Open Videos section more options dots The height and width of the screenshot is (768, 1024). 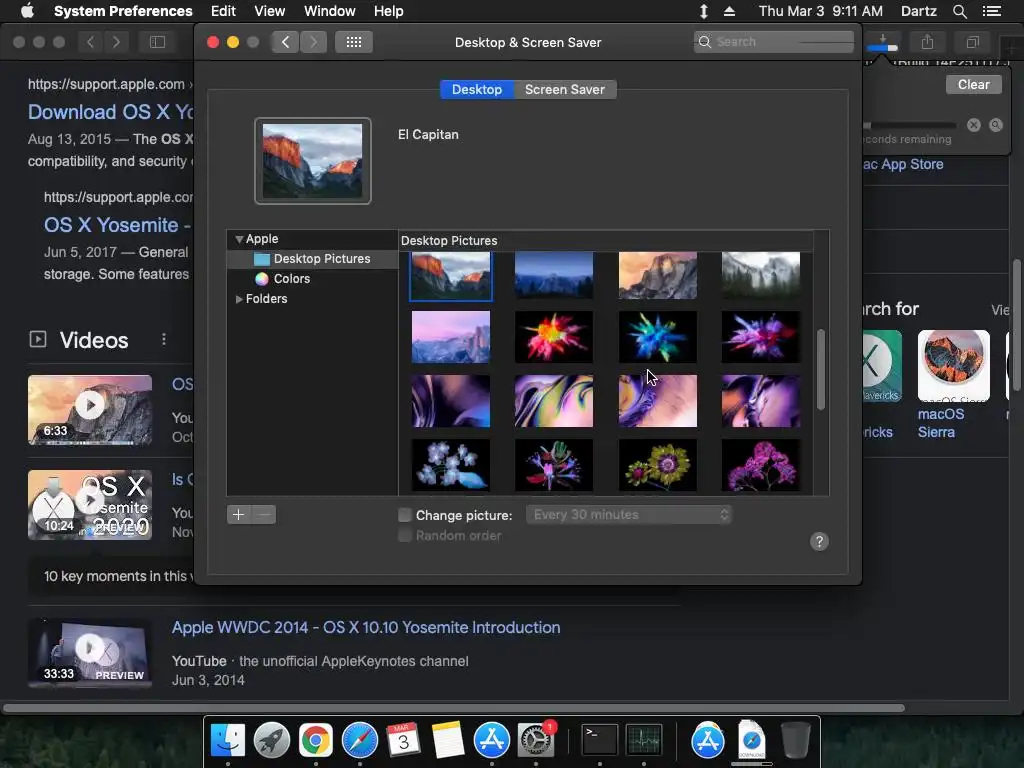tap(164, 340)
